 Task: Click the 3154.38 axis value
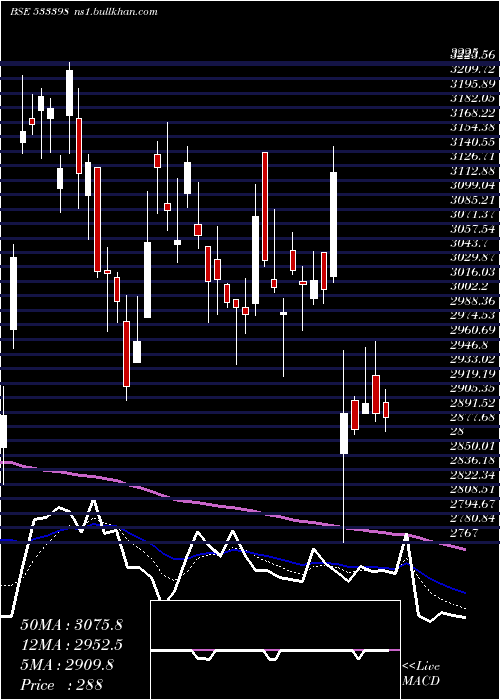tap(472, 128)
